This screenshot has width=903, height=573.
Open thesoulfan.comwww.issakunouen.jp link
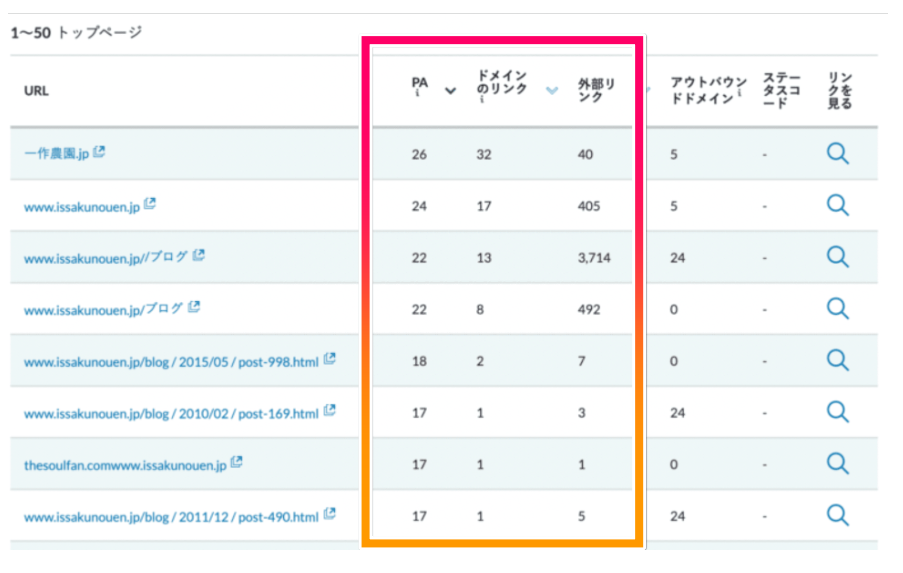[x=125, y=465]
